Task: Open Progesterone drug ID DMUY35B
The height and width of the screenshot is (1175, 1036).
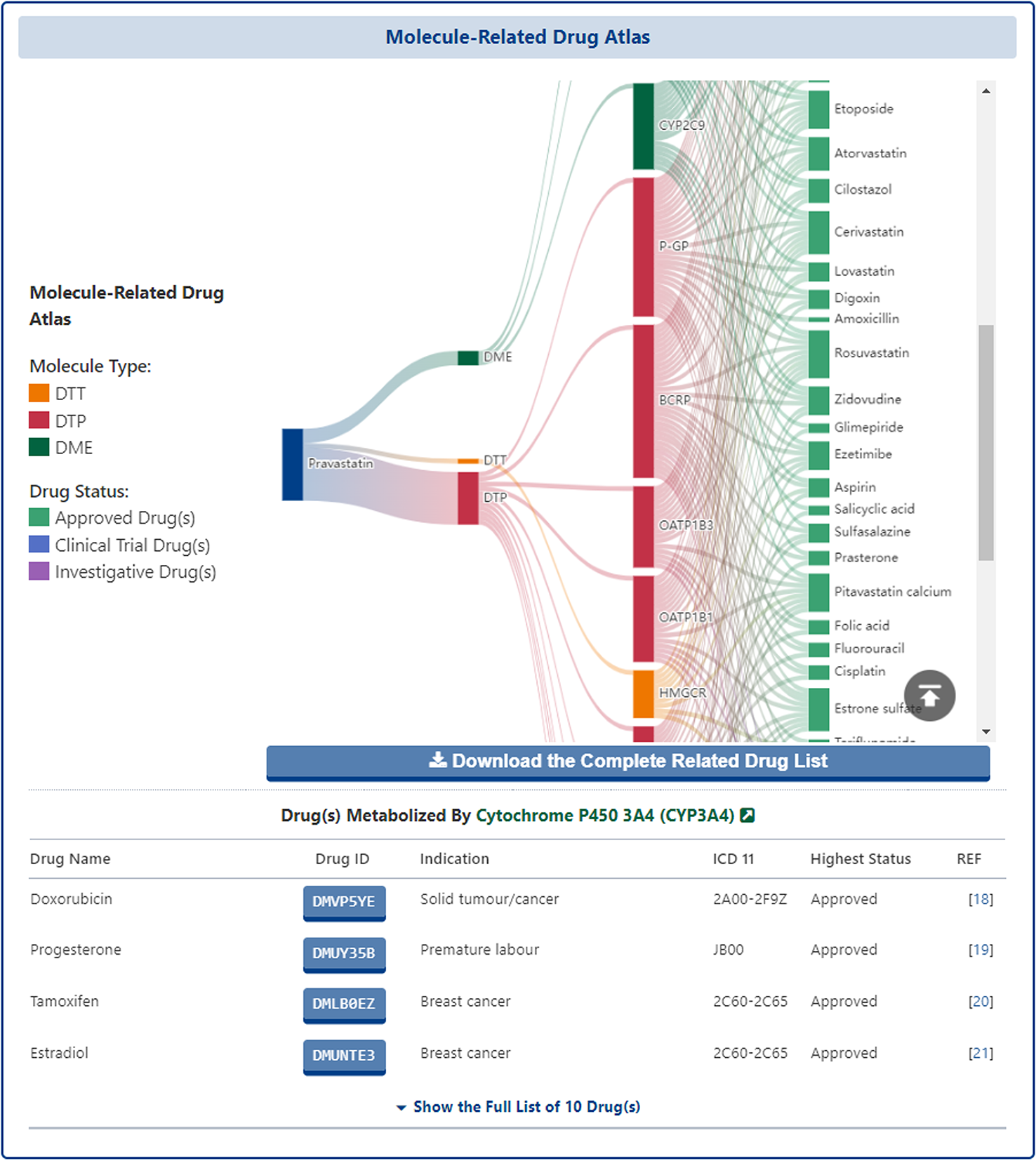Action: pyautogui.click(x=344, y=953)
